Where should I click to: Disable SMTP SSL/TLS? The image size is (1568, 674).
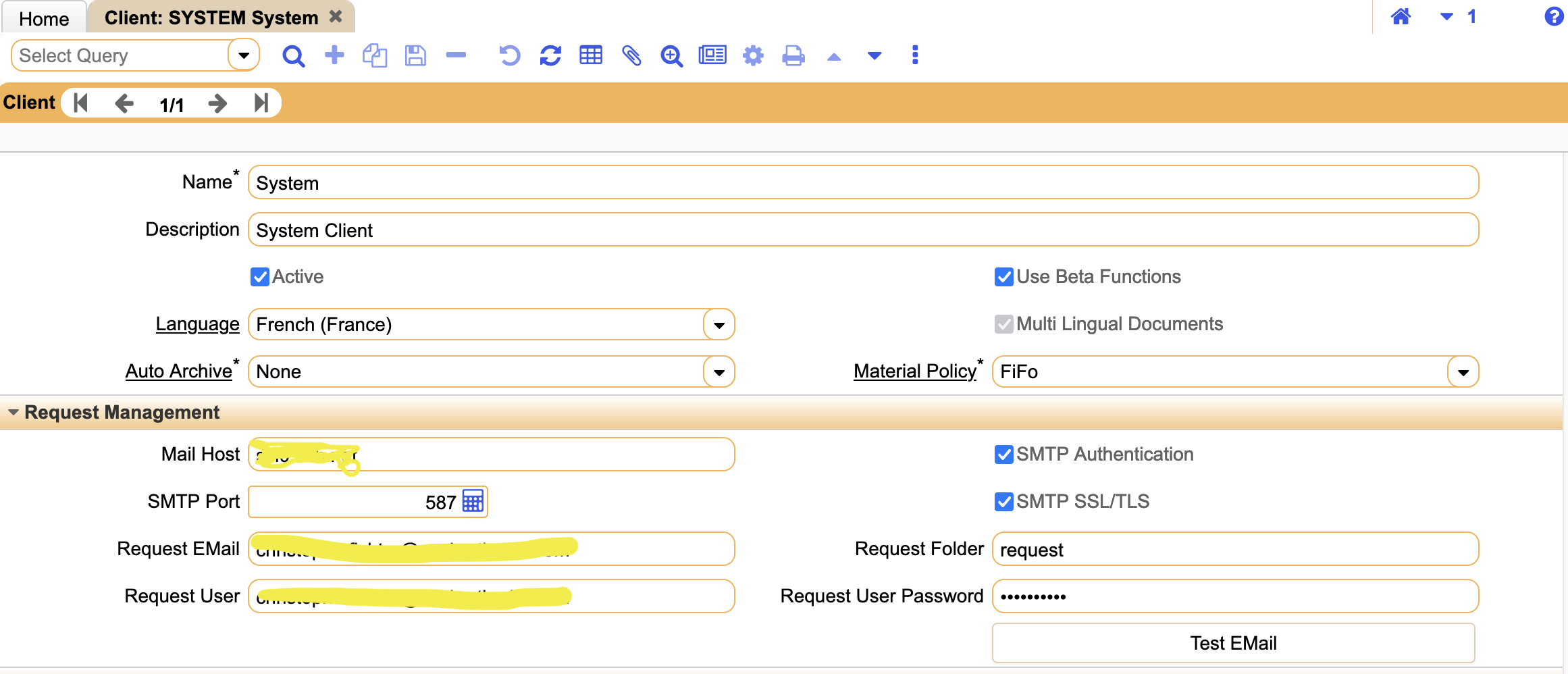click(x=1003, y=501)
